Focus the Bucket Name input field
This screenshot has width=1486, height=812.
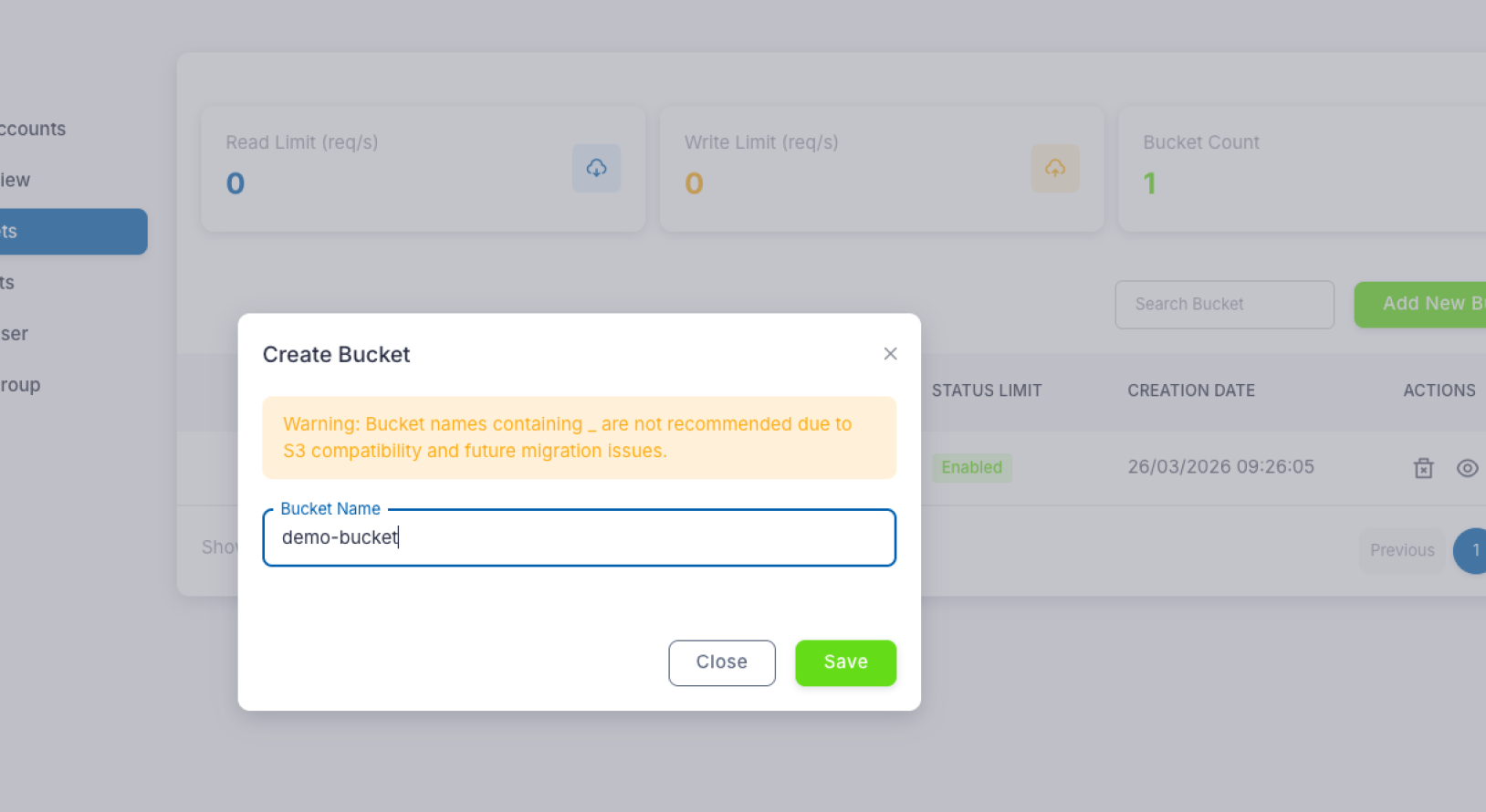579,537
